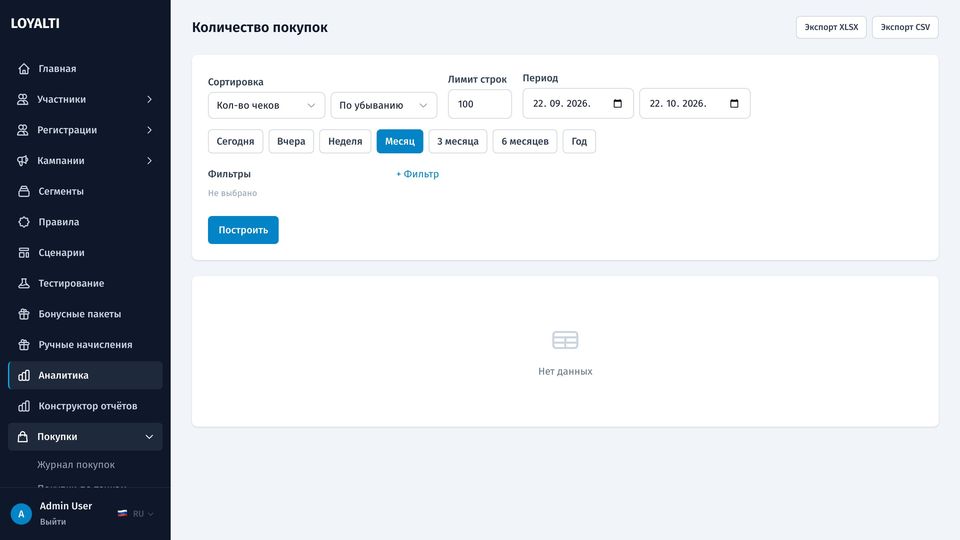Expand the Регистрации submenu chevron
This screenshot has width=960, height=540.
149,130
